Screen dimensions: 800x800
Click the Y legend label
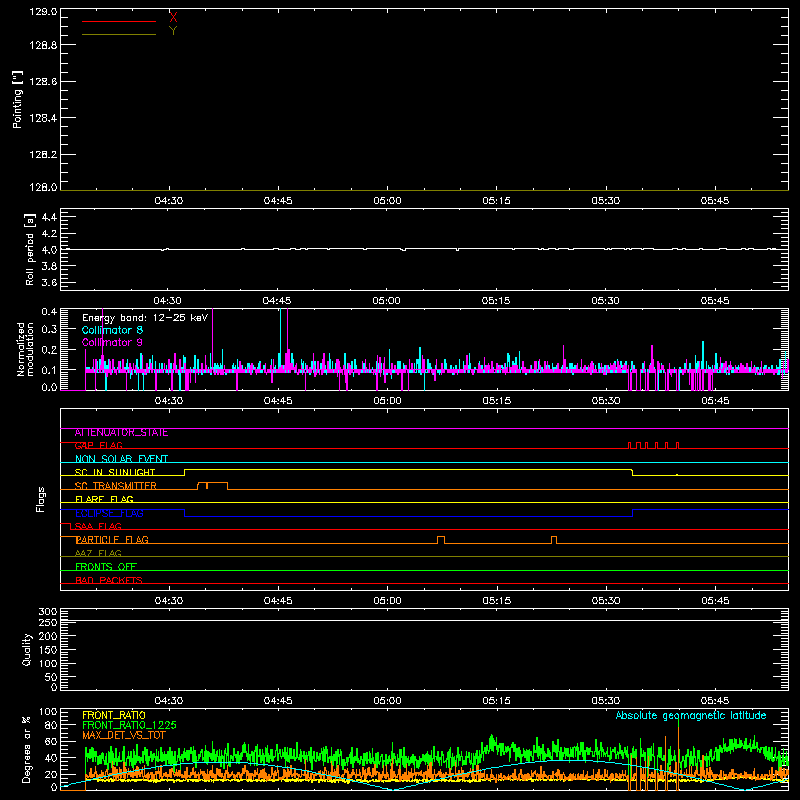[x=173, y=31]
